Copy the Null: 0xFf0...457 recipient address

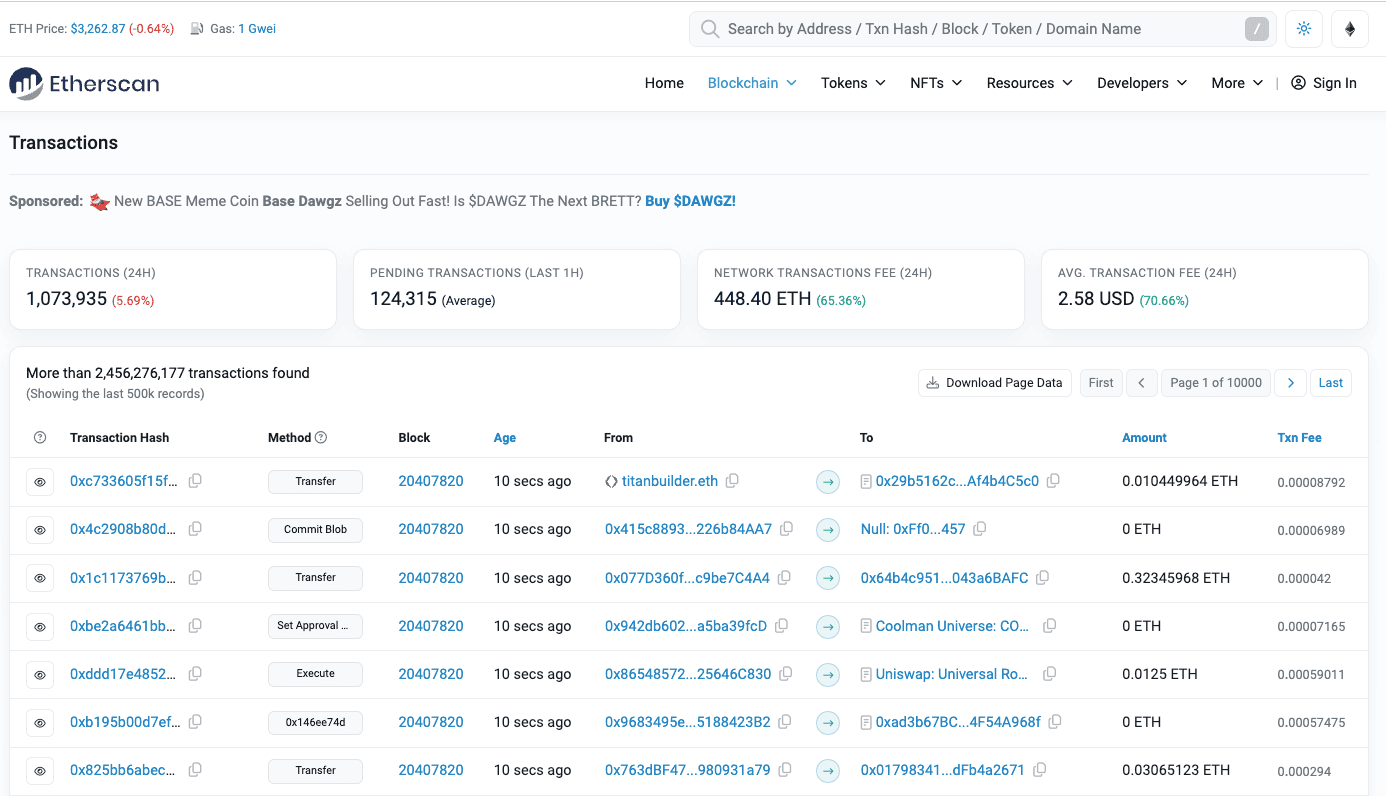point(980,529)
